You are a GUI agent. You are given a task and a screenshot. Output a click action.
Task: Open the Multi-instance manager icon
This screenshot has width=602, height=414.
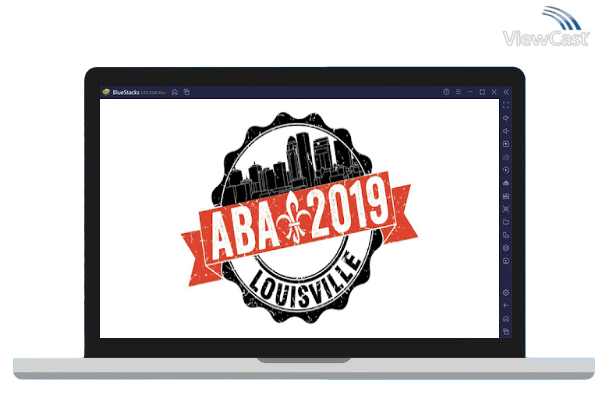(506, 235)
